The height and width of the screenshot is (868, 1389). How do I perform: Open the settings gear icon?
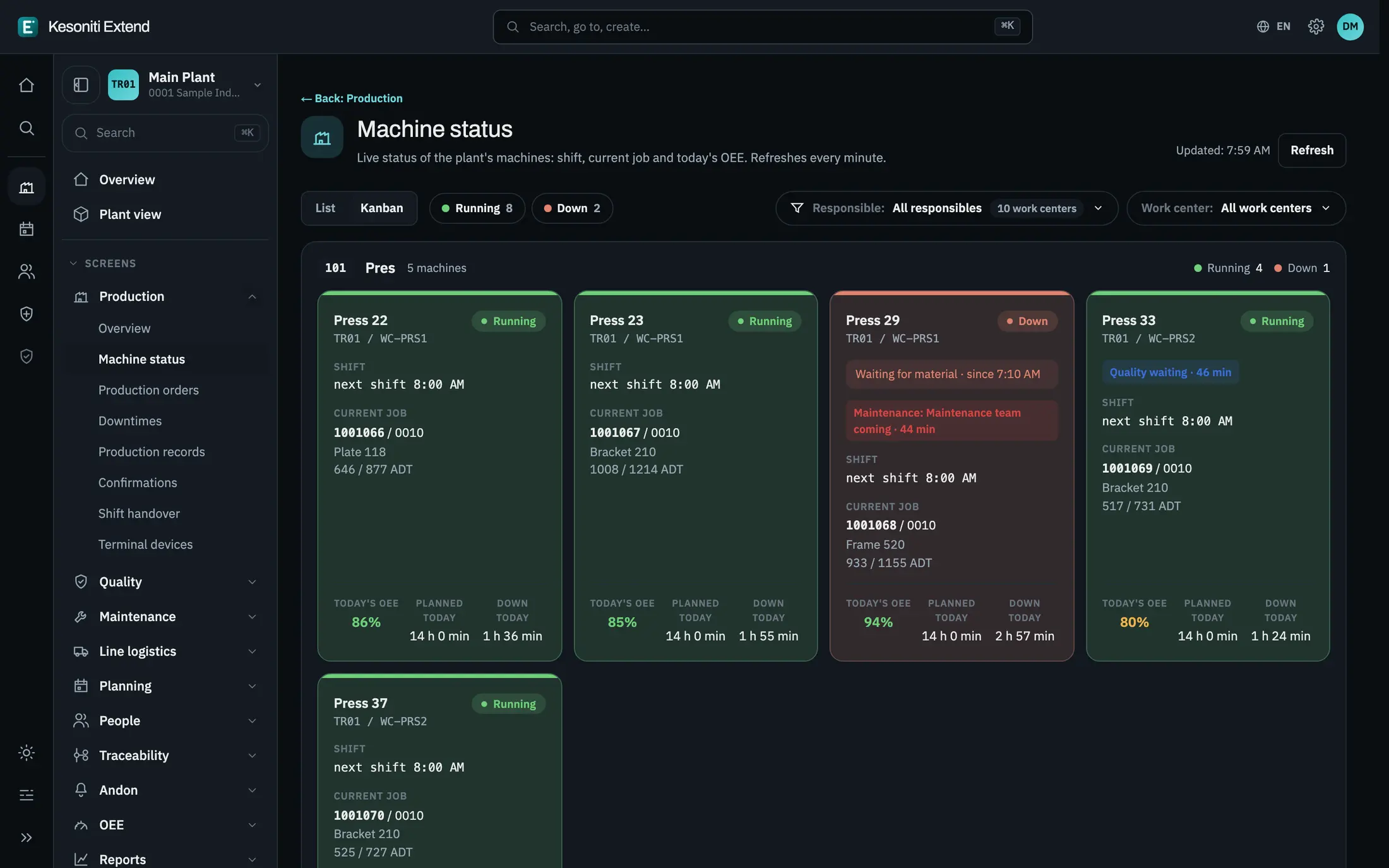pyautogui.click(x=1316, y=27)
